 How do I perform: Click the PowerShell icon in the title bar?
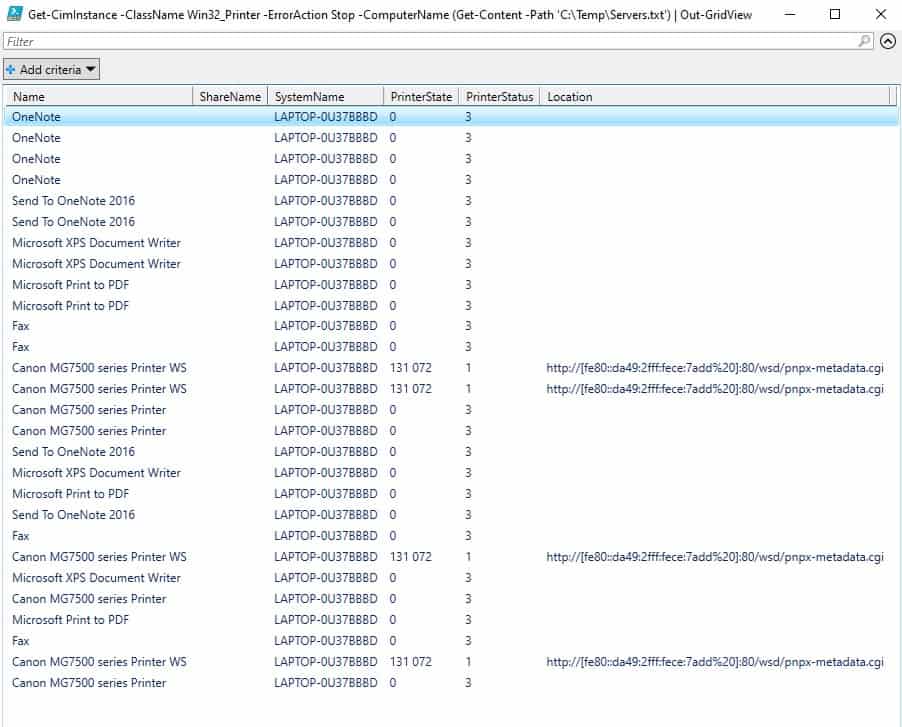click(14, 14)
